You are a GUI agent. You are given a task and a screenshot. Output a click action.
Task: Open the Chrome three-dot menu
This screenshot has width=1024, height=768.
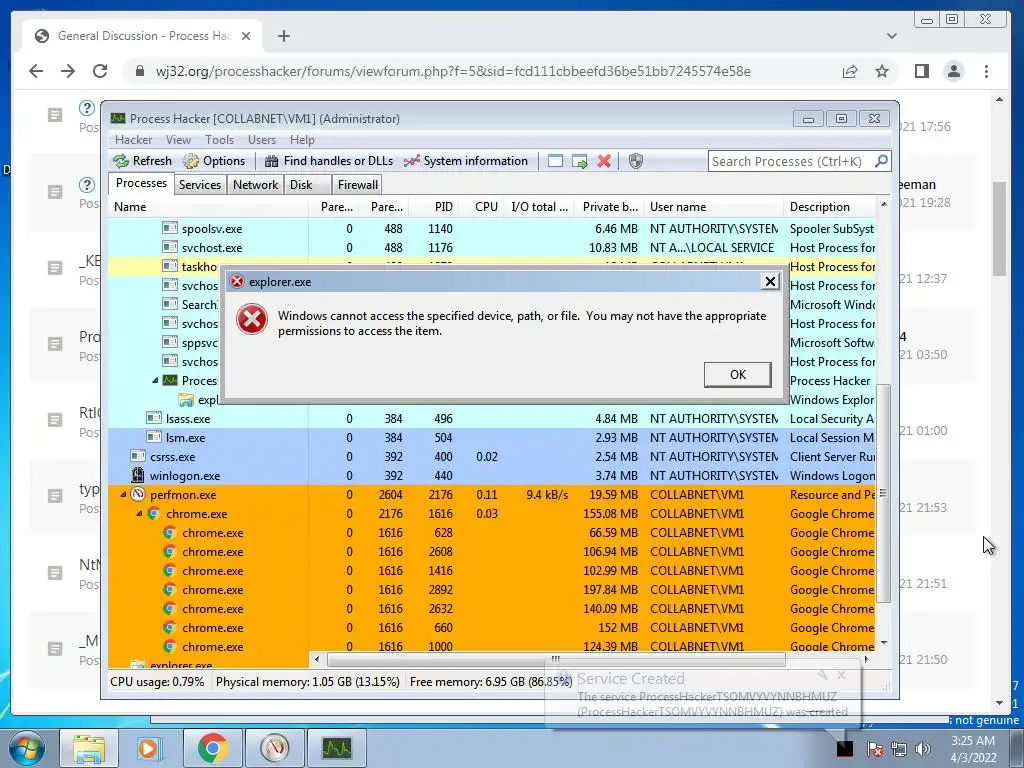point(986,71)
